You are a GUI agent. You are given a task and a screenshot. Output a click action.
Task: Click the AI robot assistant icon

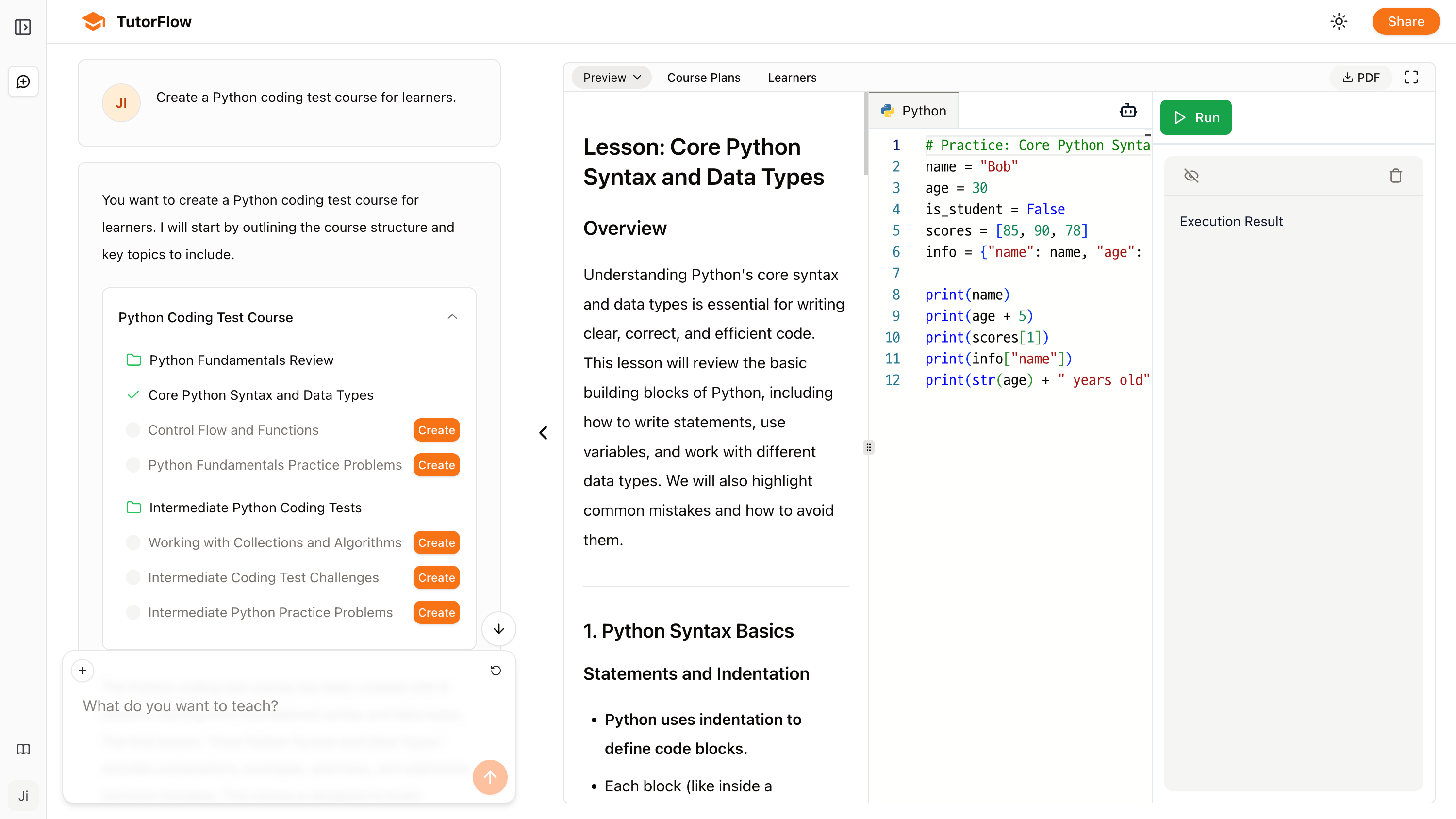coord(1128,111)
